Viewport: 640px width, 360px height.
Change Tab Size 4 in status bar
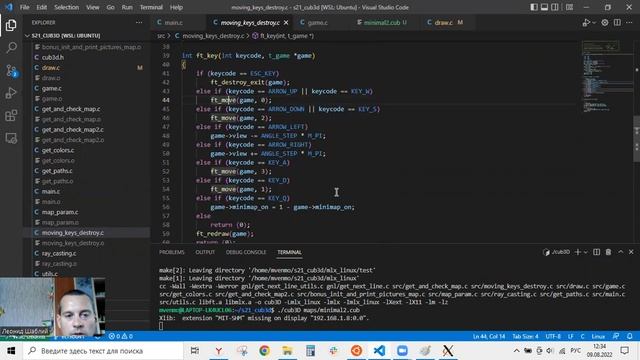click(x=525, y=336)
